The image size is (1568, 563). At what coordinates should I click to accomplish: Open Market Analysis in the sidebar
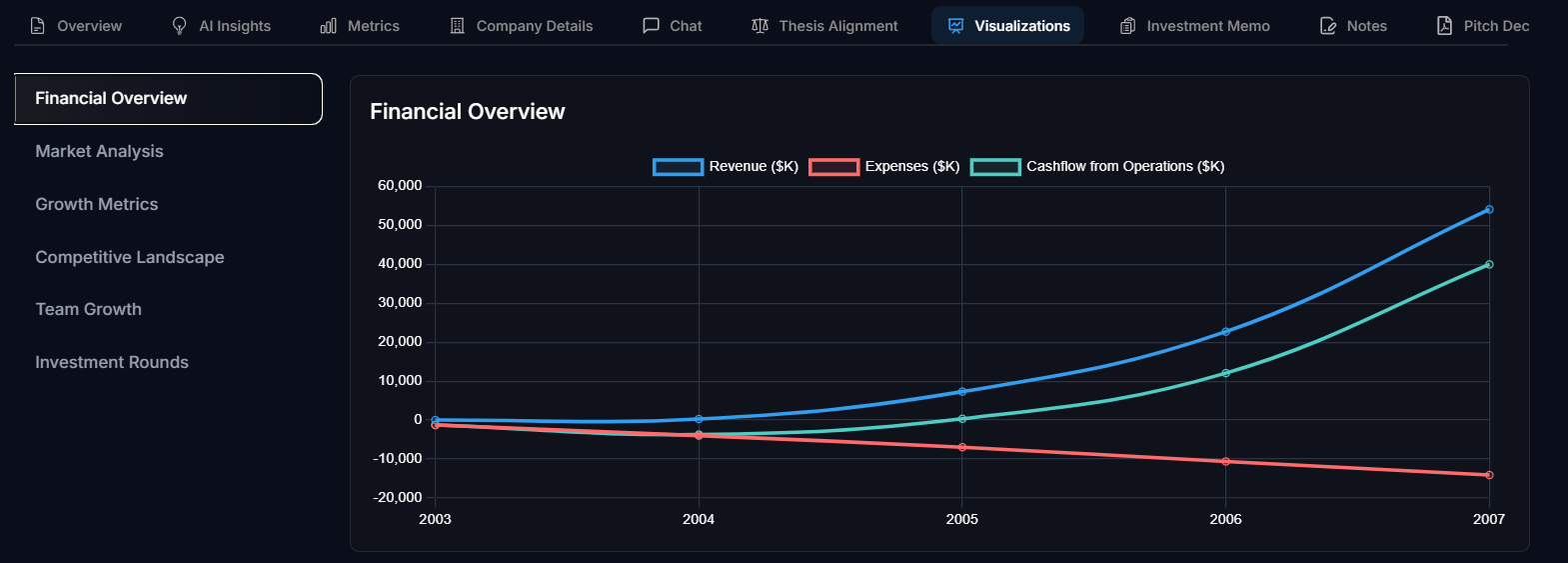[x=99, y=151]
